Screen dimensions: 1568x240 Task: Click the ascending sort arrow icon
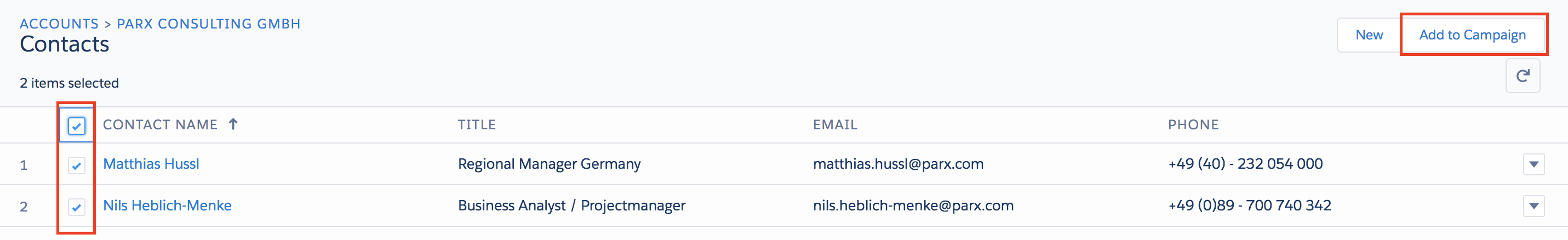tap(233, 124)
